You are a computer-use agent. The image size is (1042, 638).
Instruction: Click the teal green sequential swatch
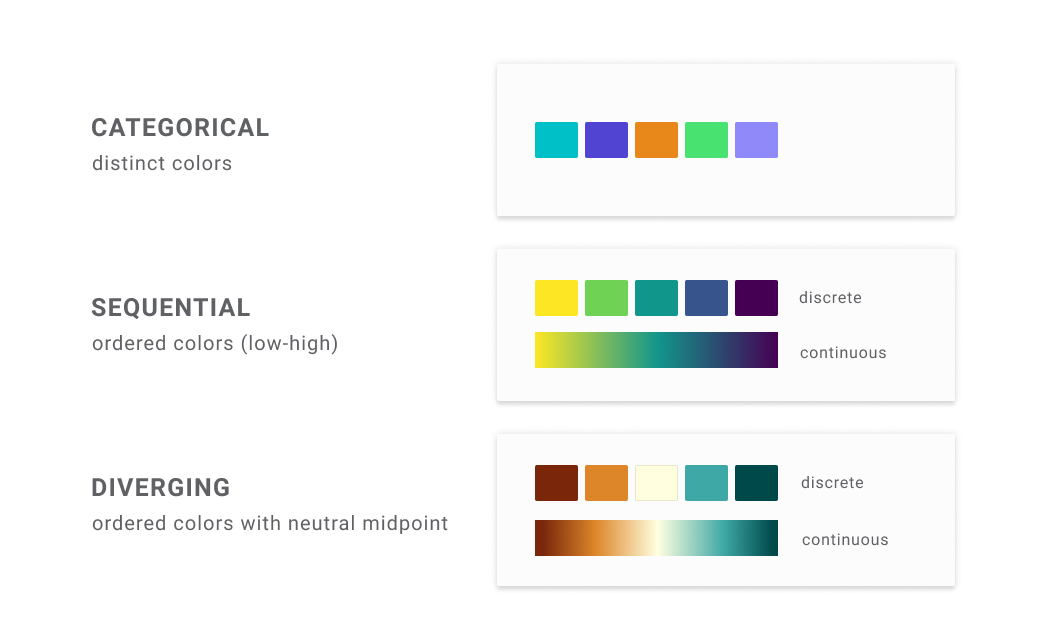[x=656, y=298]
